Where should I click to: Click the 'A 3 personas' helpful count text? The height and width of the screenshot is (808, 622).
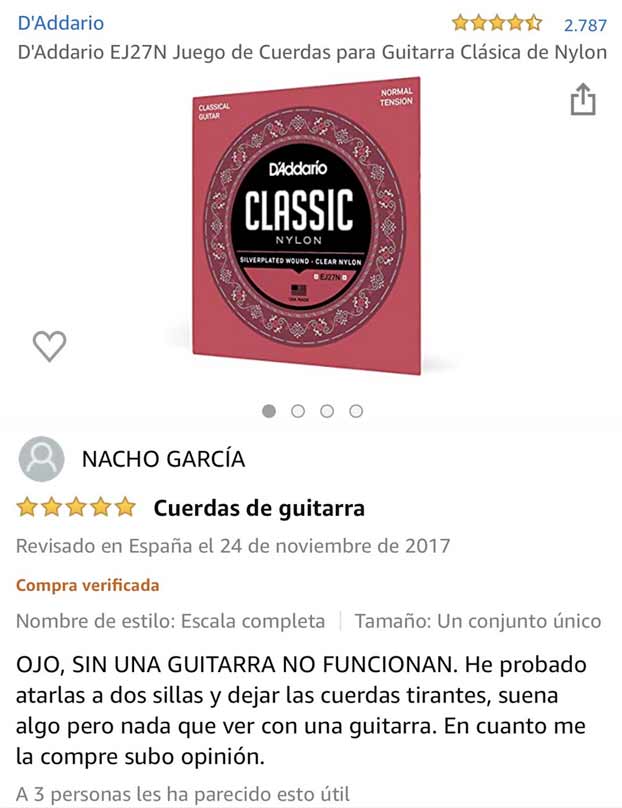click(73, 794)
